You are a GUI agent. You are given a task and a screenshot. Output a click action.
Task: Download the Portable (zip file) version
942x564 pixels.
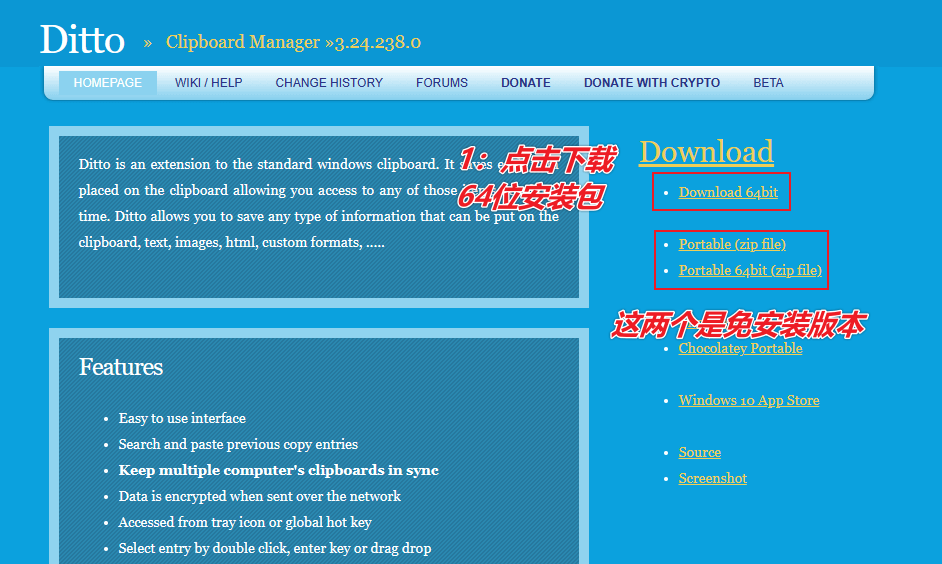(x=732, y=244)
